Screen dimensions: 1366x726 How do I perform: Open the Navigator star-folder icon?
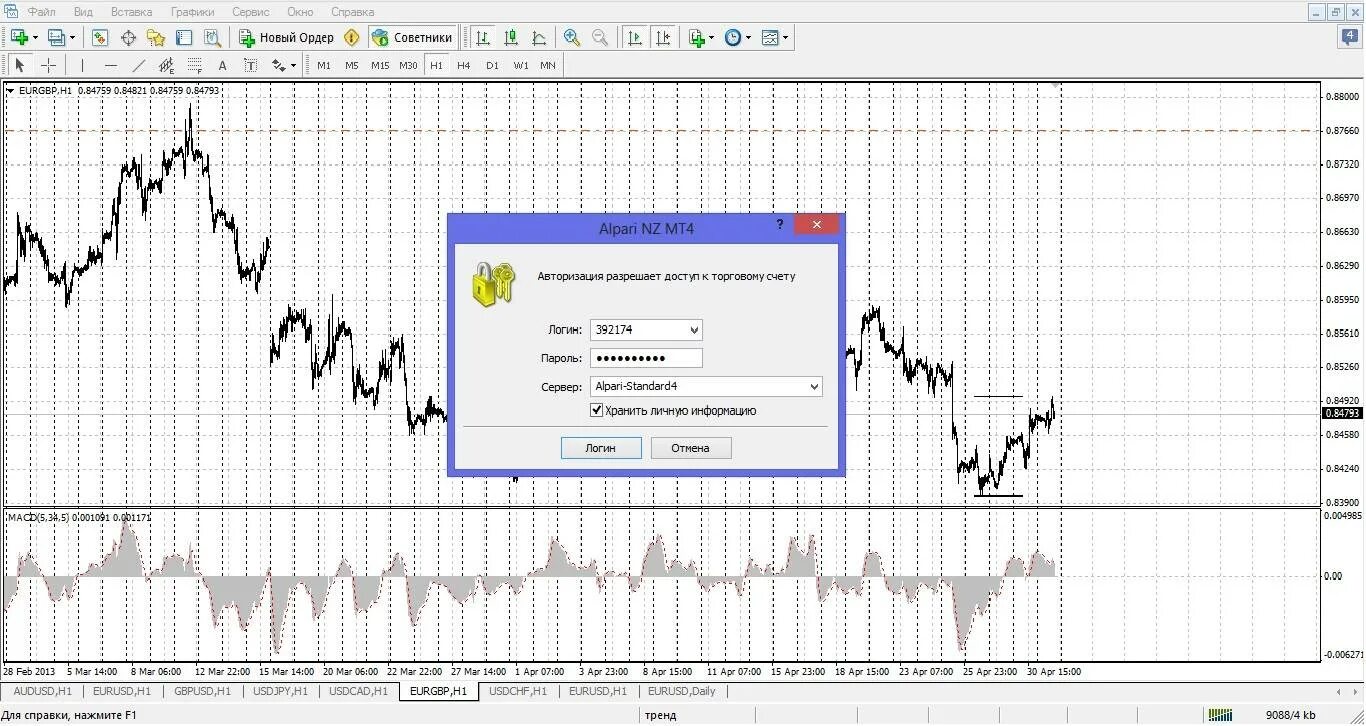coord(156,37)
